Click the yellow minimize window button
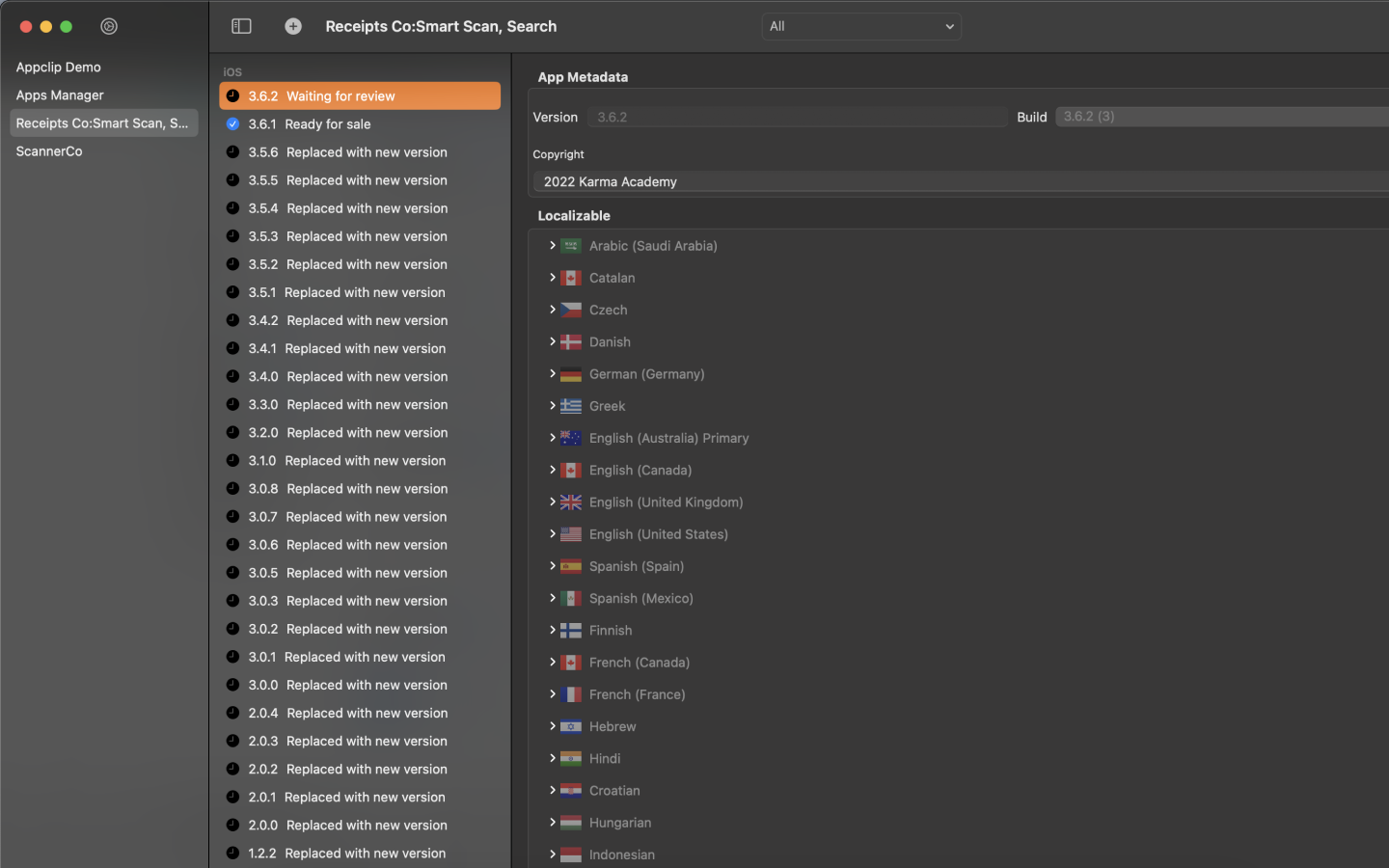 pos(45,26)
